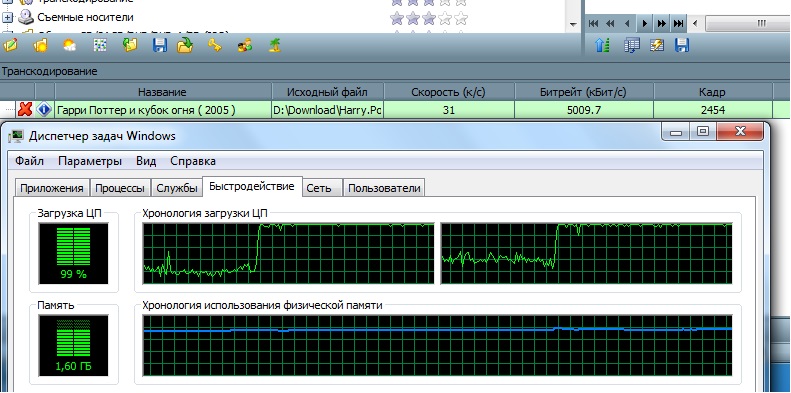Click the golden key icon in toolbar
The height and width of the screenshot is (393, 791).
click(215, 46)
